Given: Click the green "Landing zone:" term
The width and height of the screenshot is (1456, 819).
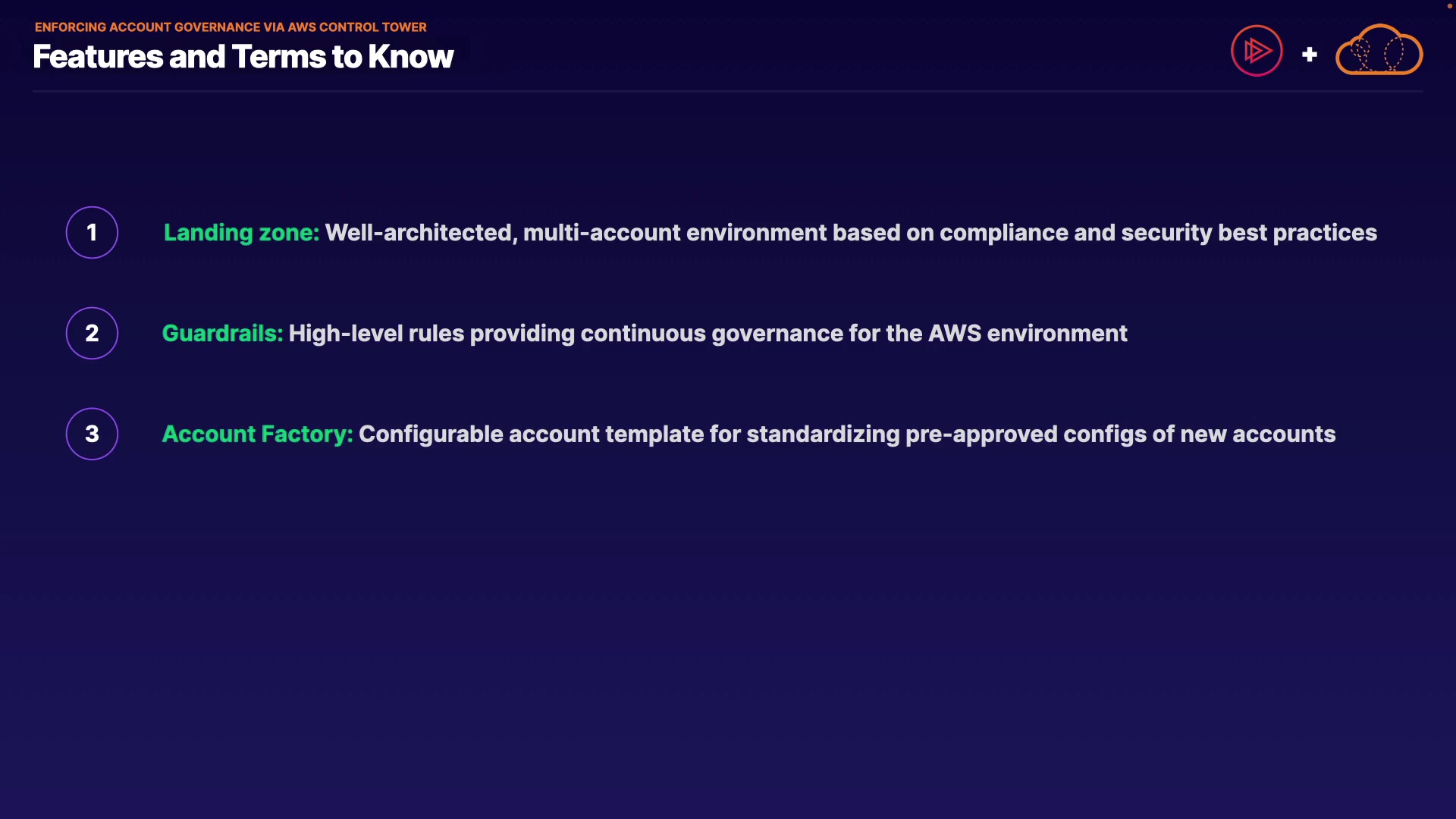Looking at the screenshot, I should pos(241,232).
